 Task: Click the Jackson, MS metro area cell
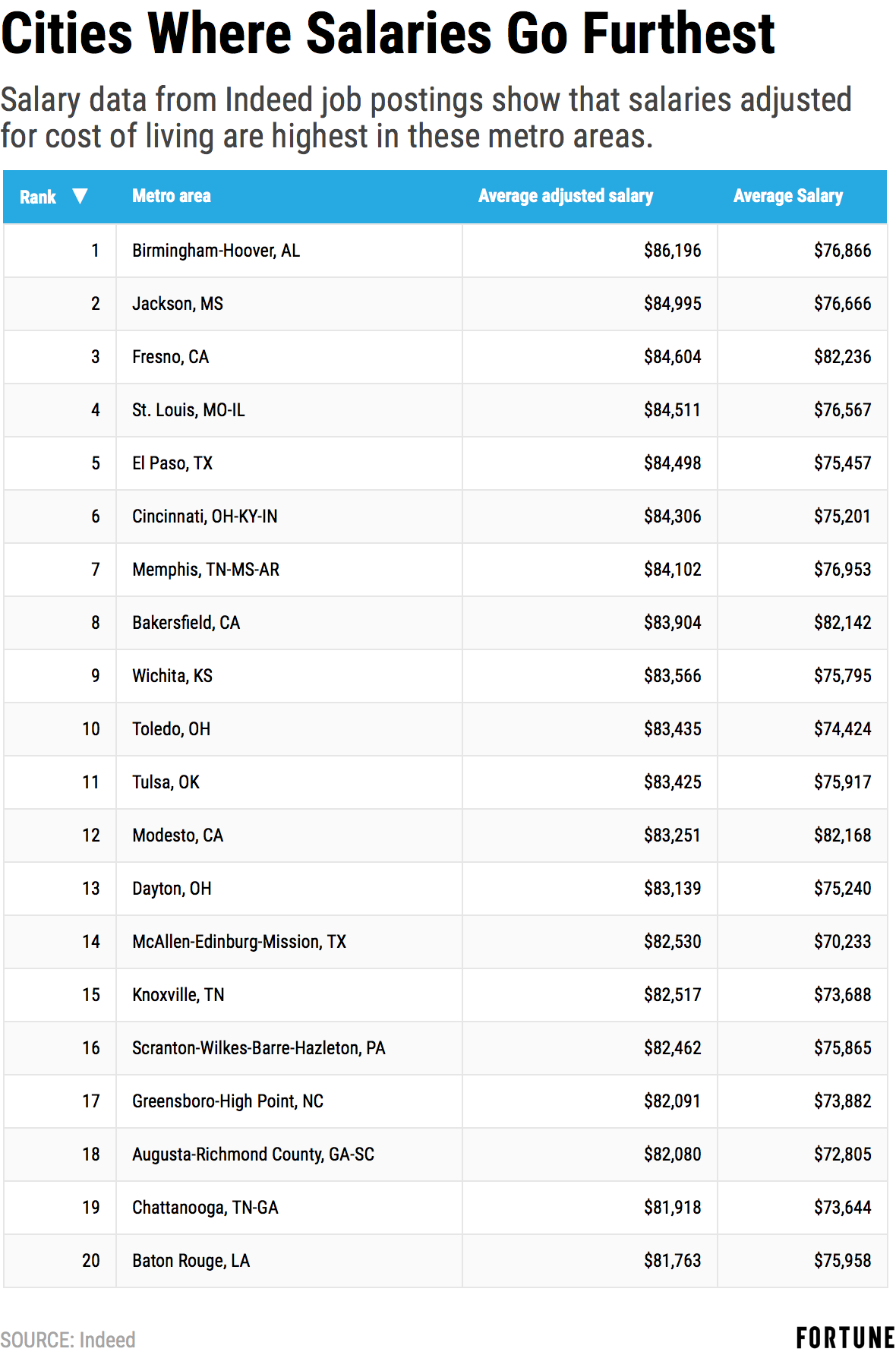tap(178, 304)
